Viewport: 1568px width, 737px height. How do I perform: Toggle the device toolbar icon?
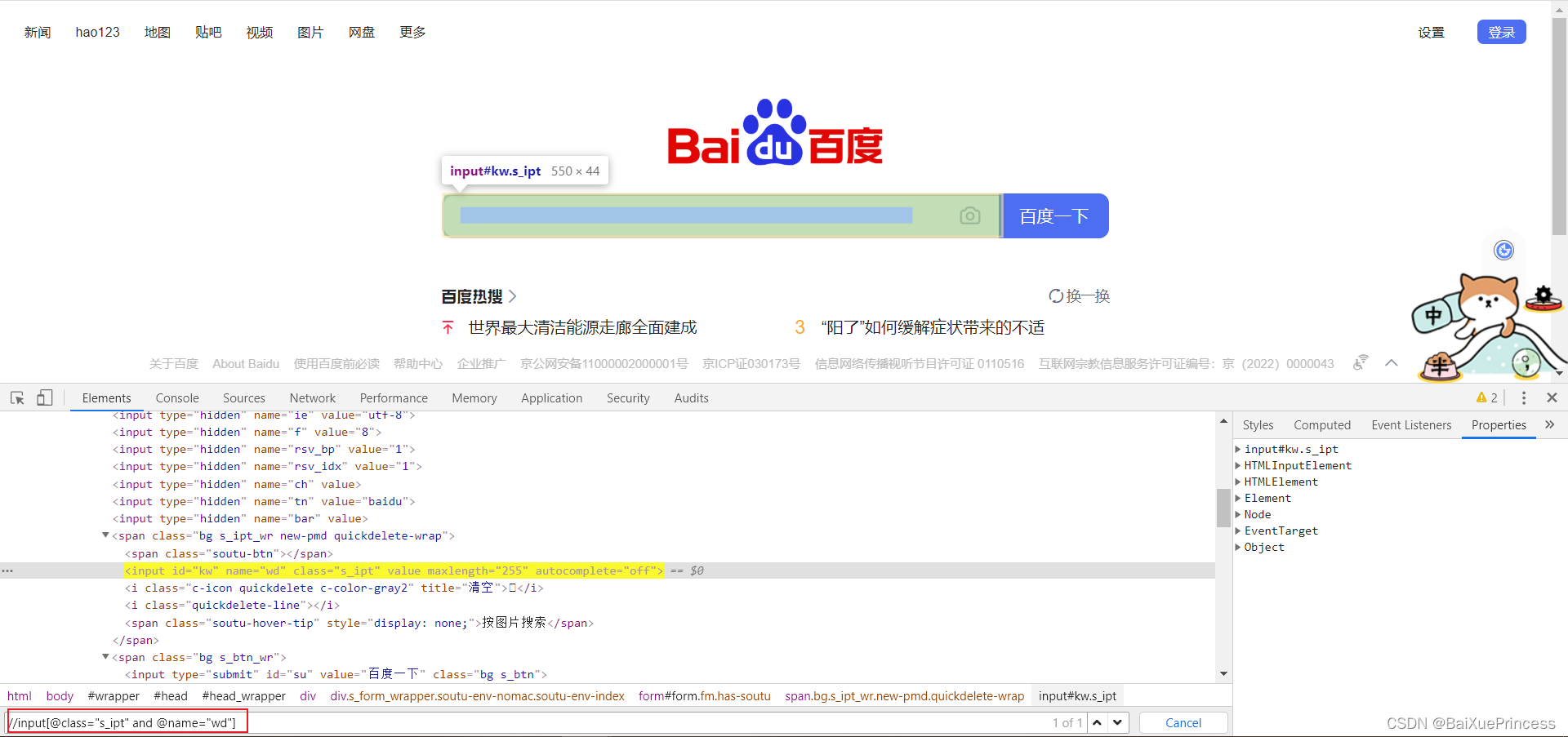[45, 397]
